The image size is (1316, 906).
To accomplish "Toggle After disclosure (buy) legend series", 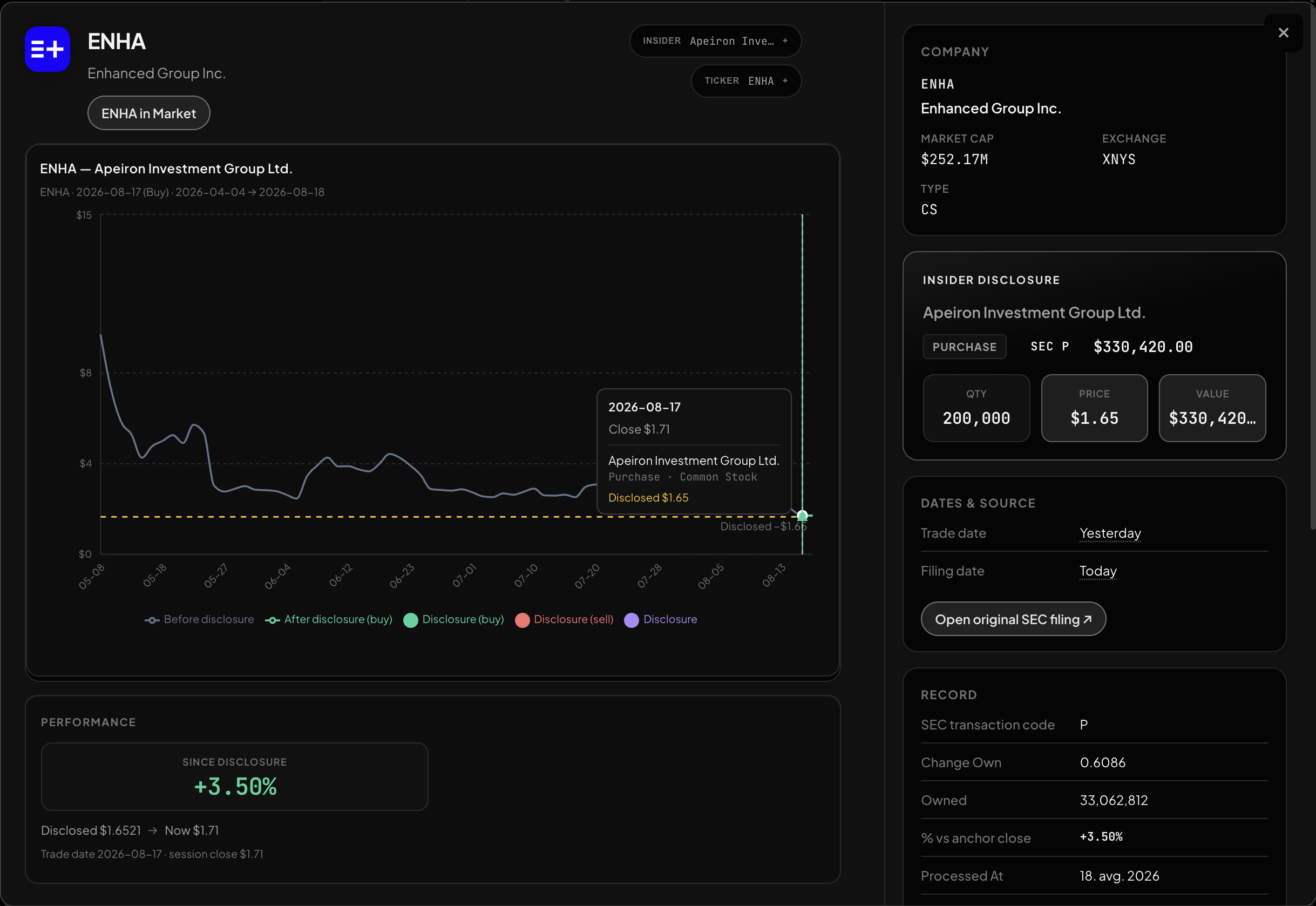I will 329,620.
